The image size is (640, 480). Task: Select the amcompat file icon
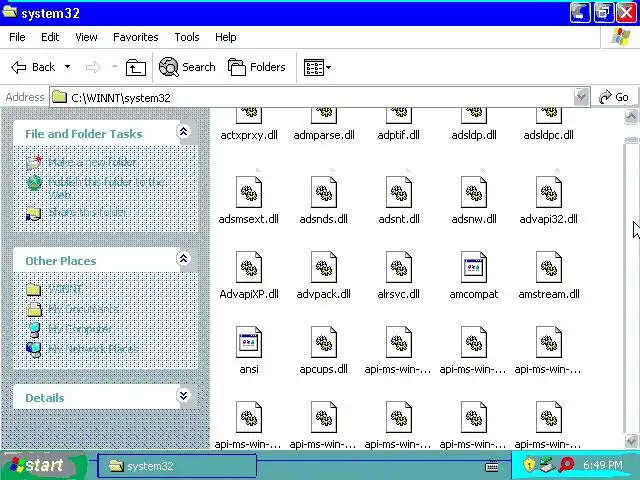474,267
